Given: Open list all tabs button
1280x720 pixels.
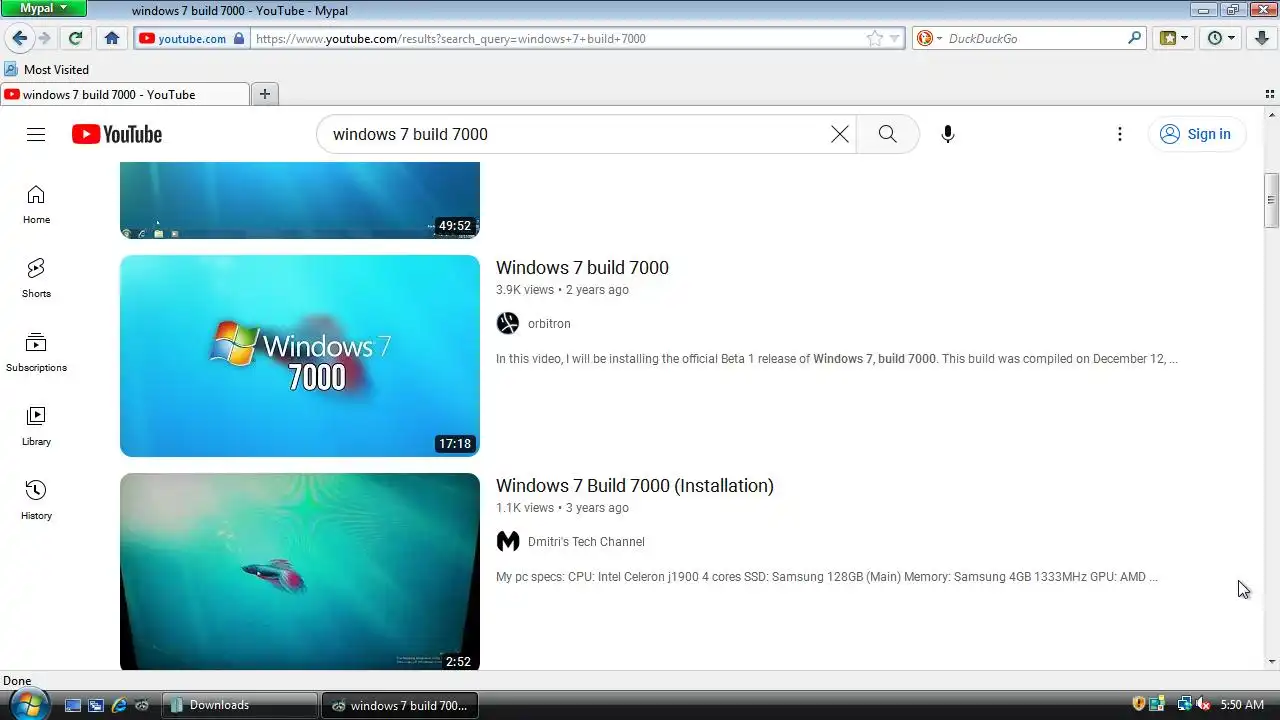Looking at the screenshot, I should pos(1270,94).
